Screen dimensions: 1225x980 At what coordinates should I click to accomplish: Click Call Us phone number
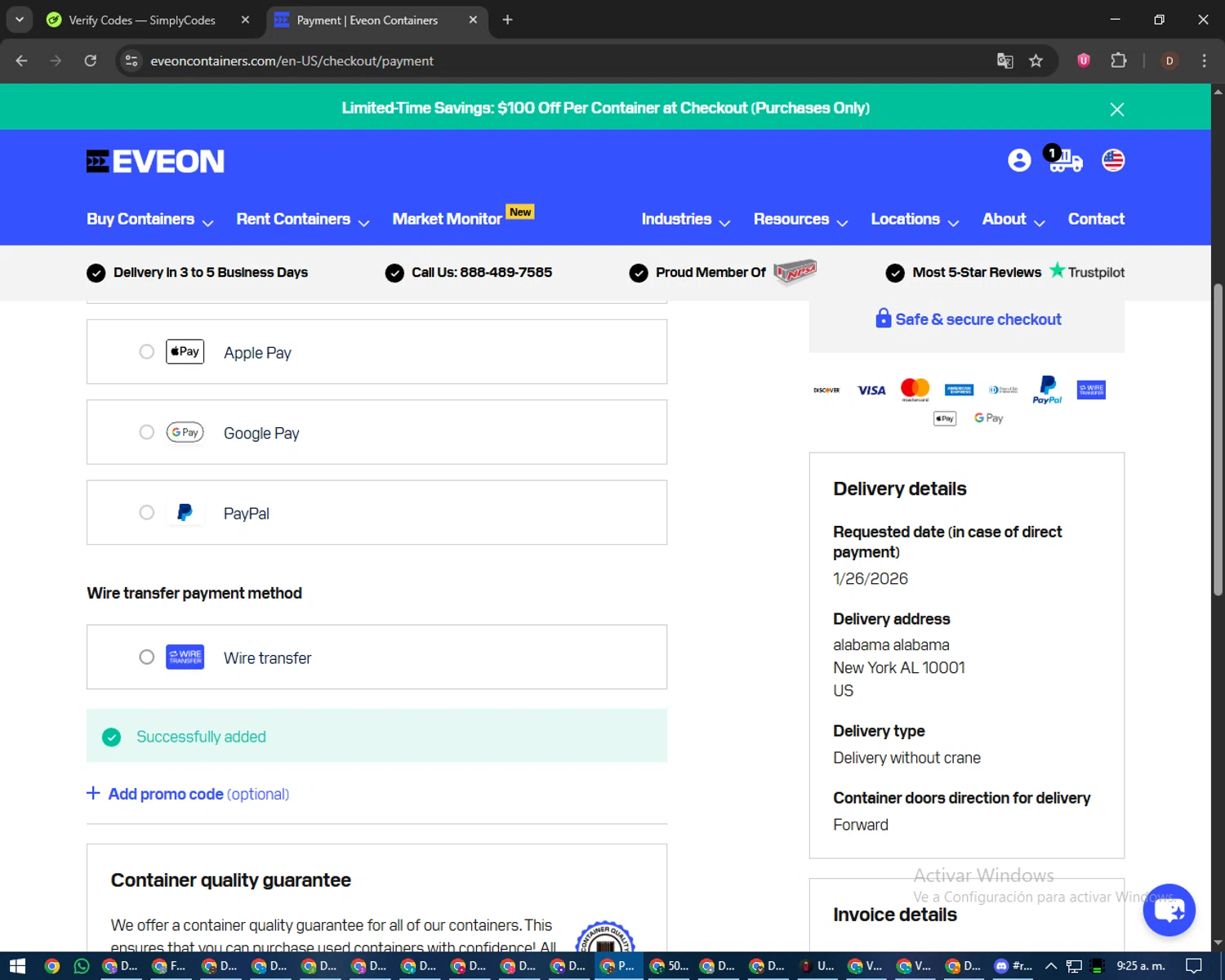(482, 273)
